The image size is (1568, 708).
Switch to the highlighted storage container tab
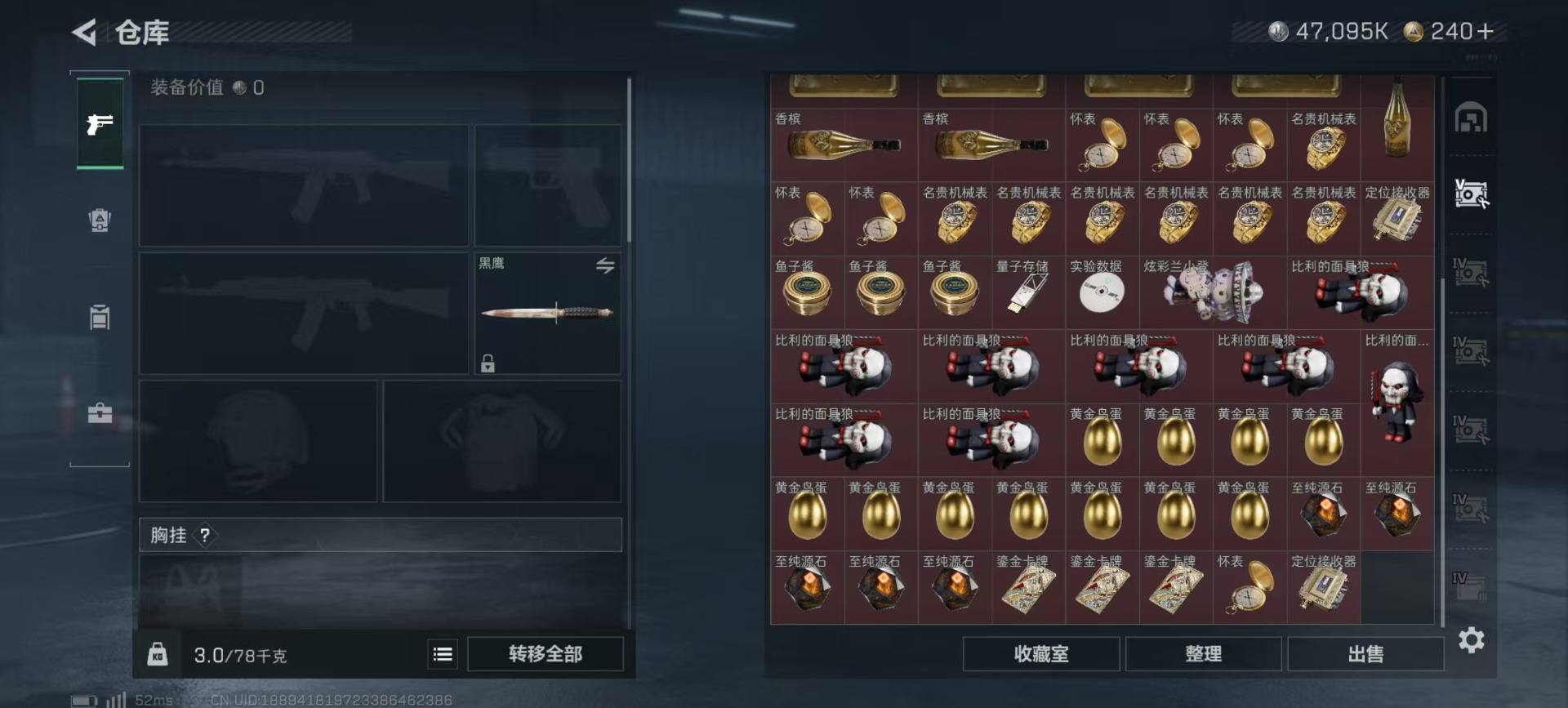(1471, 194)
